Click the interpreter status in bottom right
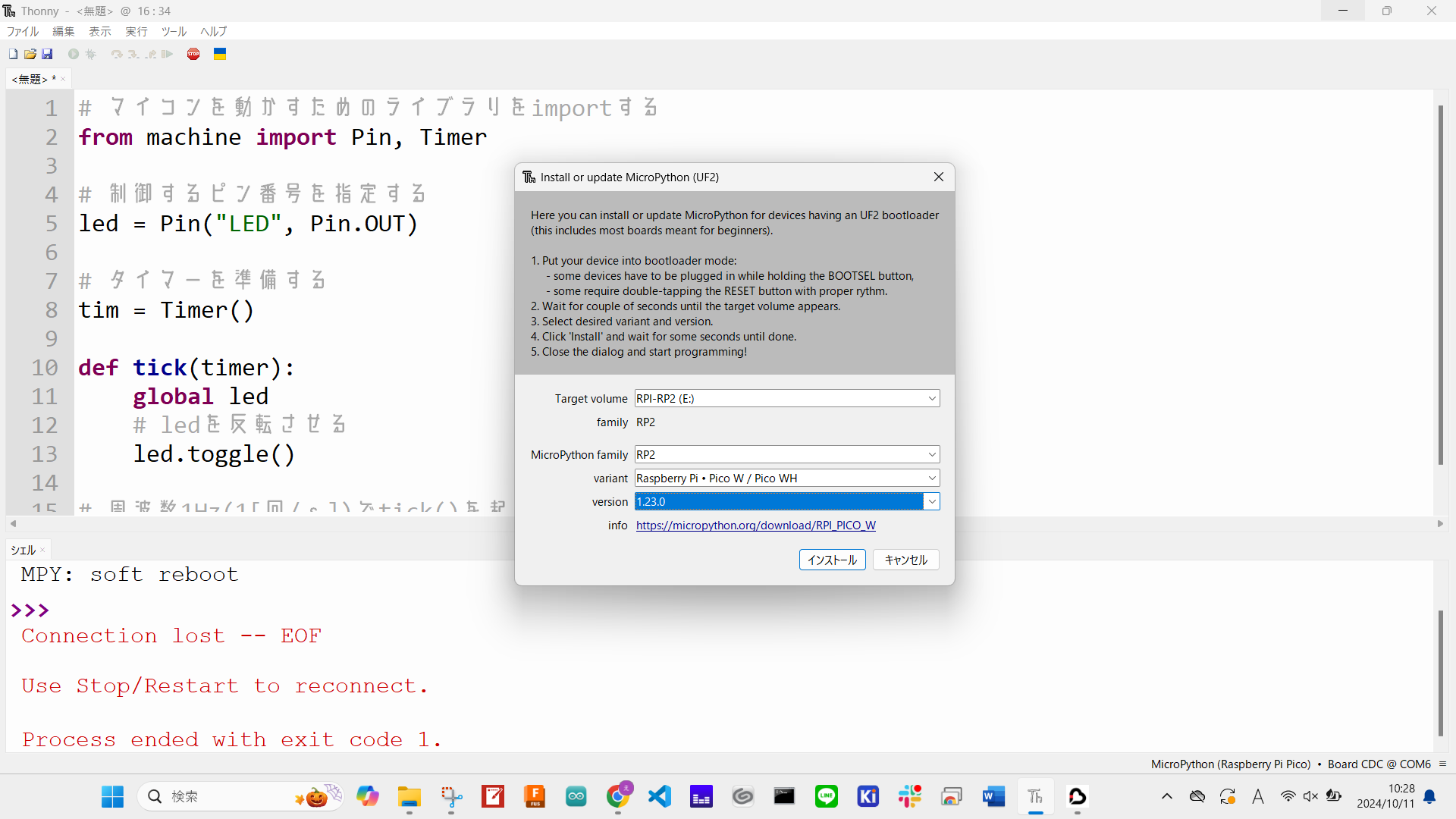This screenshot has height=819, width=1456. (1290, 764)
